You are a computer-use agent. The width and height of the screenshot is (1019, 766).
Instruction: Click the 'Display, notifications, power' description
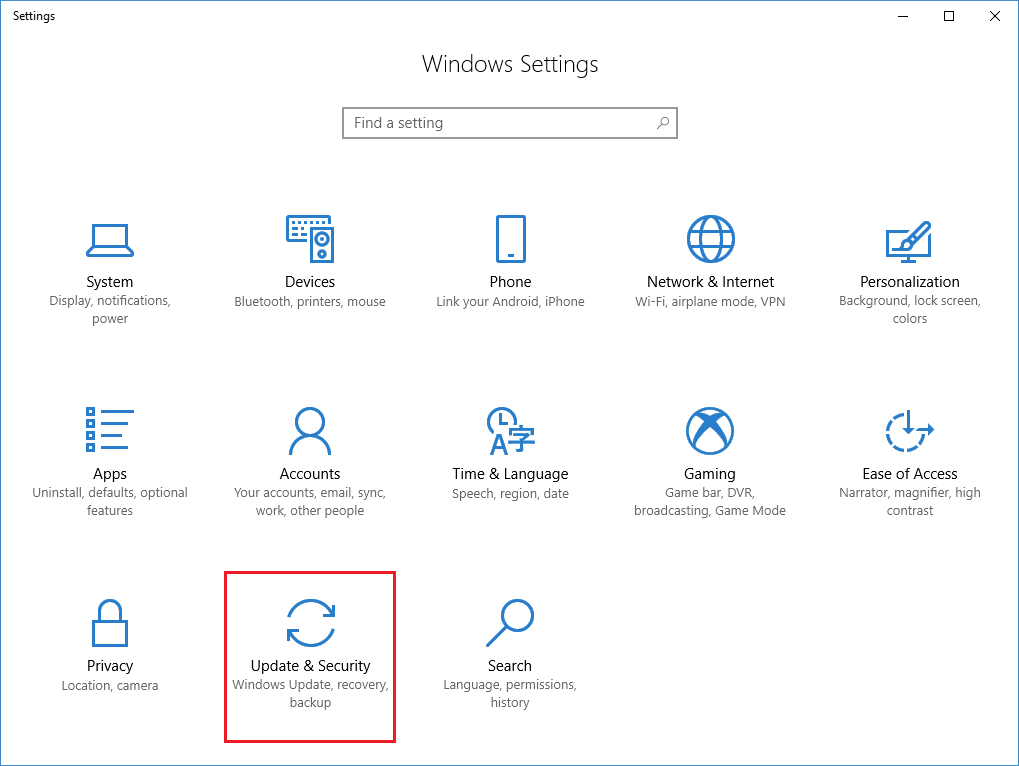[110, 310]
